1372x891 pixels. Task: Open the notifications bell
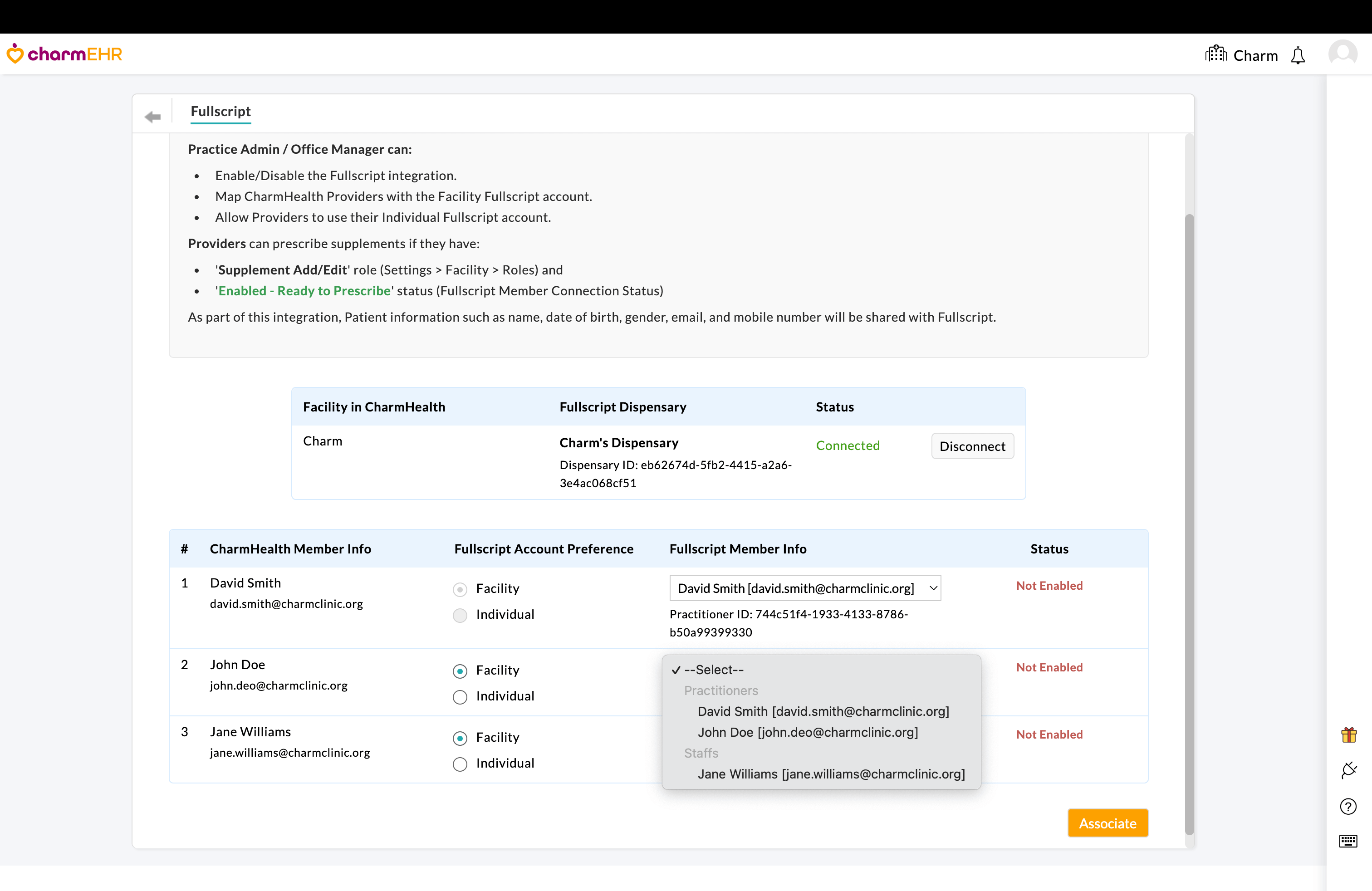(x=1298, y=56)
